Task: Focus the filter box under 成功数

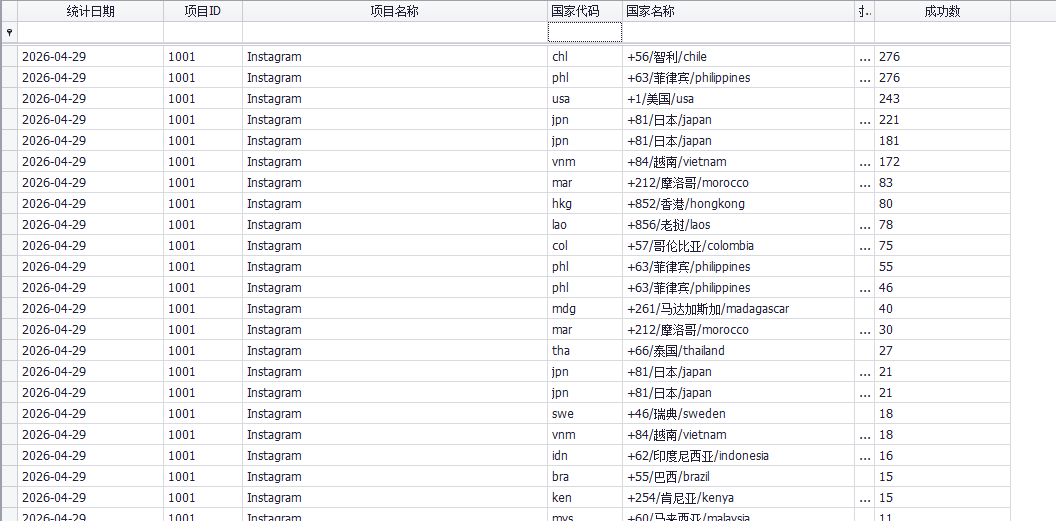Action: tap(942, 32)
